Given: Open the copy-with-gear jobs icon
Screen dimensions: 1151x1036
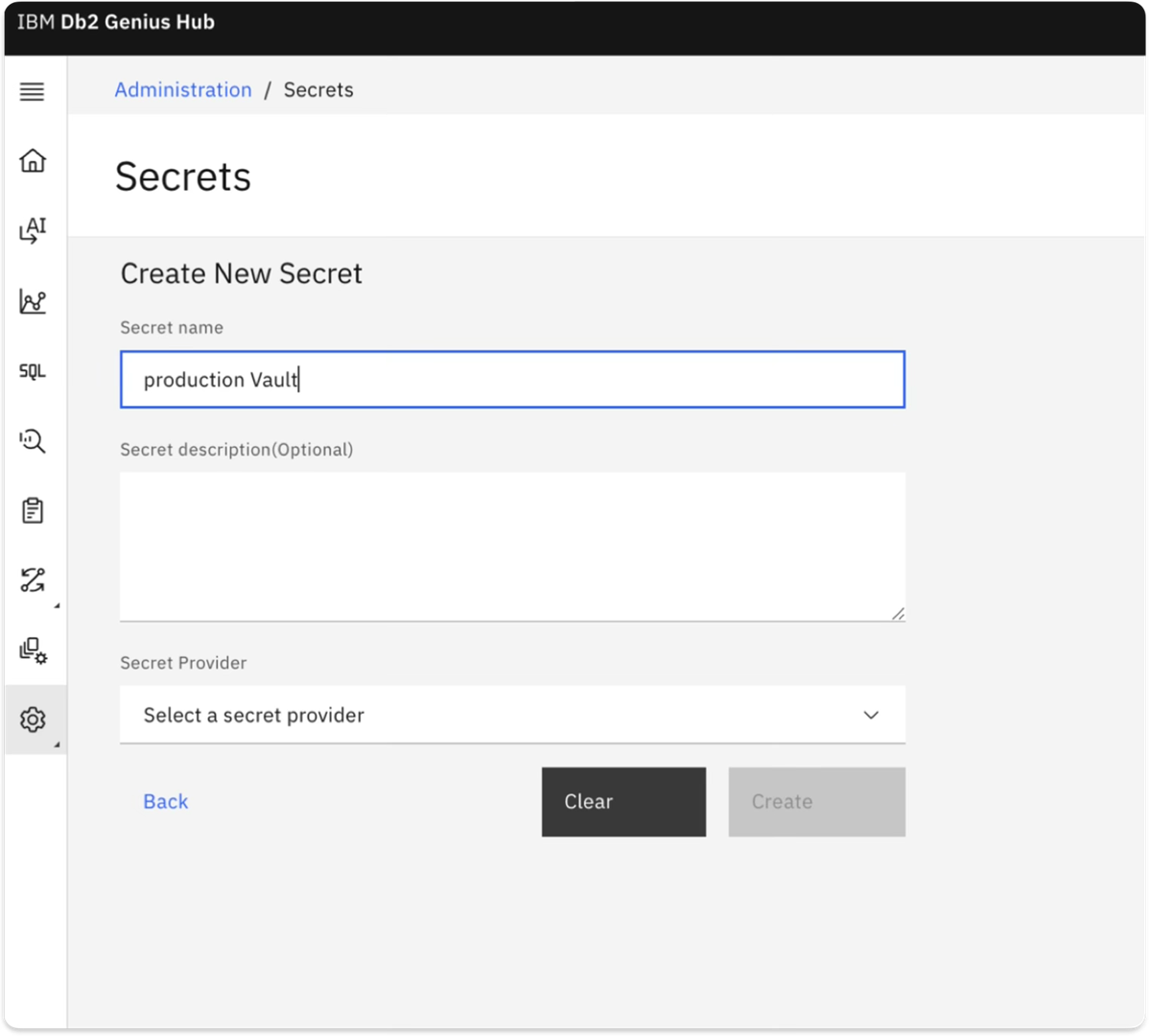Looking at the screenshot, I should (x=33, y=650).
